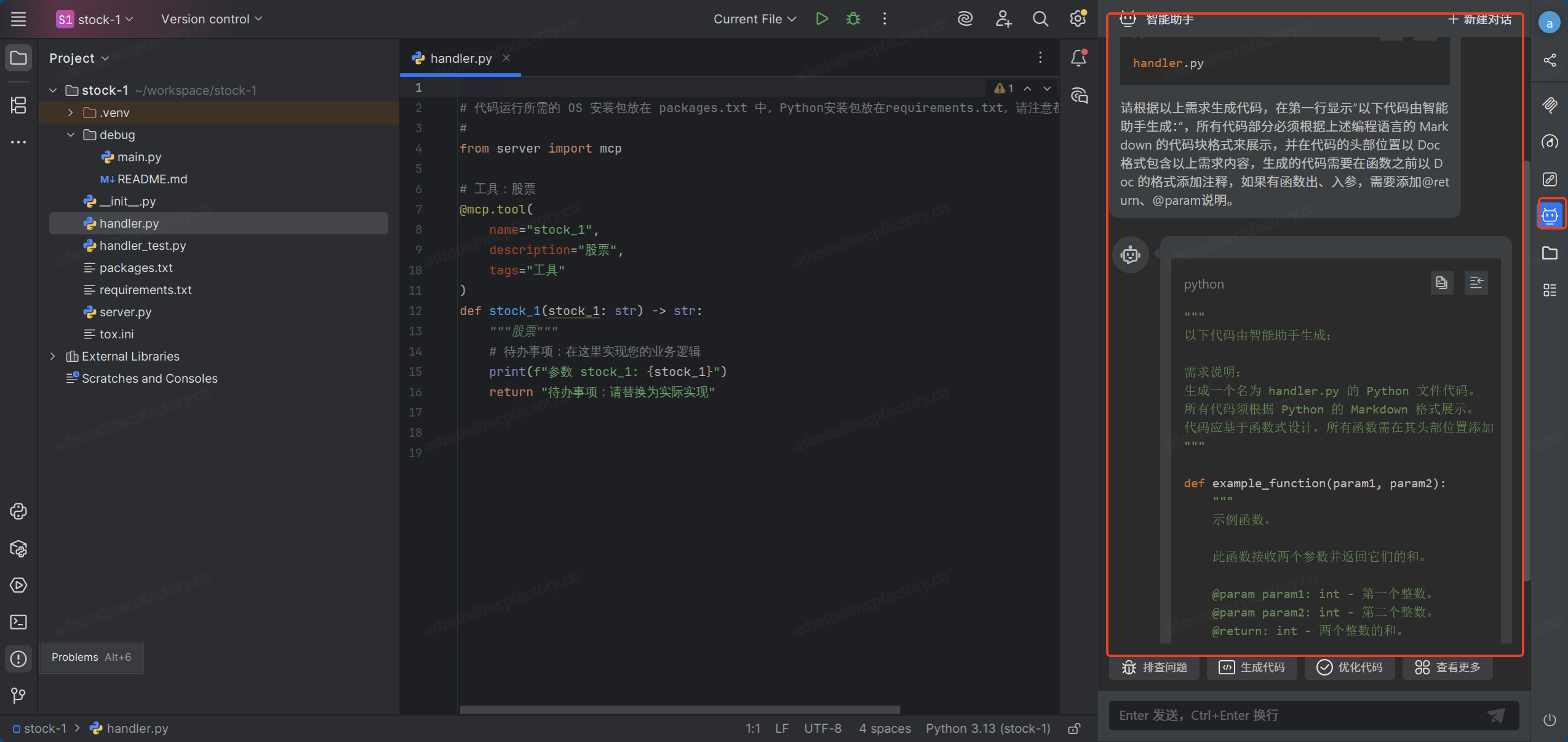1568x742 pixels.
Task: Open notifications bell
Action: click(x=1079, y=58)
